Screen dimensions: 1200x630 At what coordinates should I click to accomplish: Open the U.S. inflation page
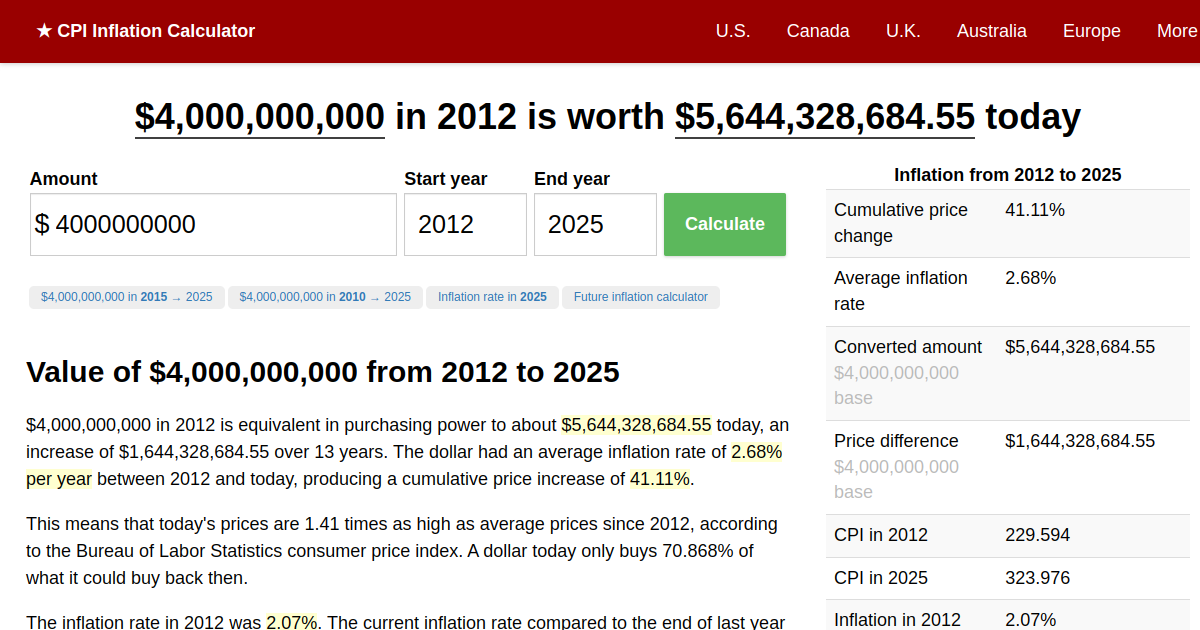pyautogui.click(x=733, y=31)
